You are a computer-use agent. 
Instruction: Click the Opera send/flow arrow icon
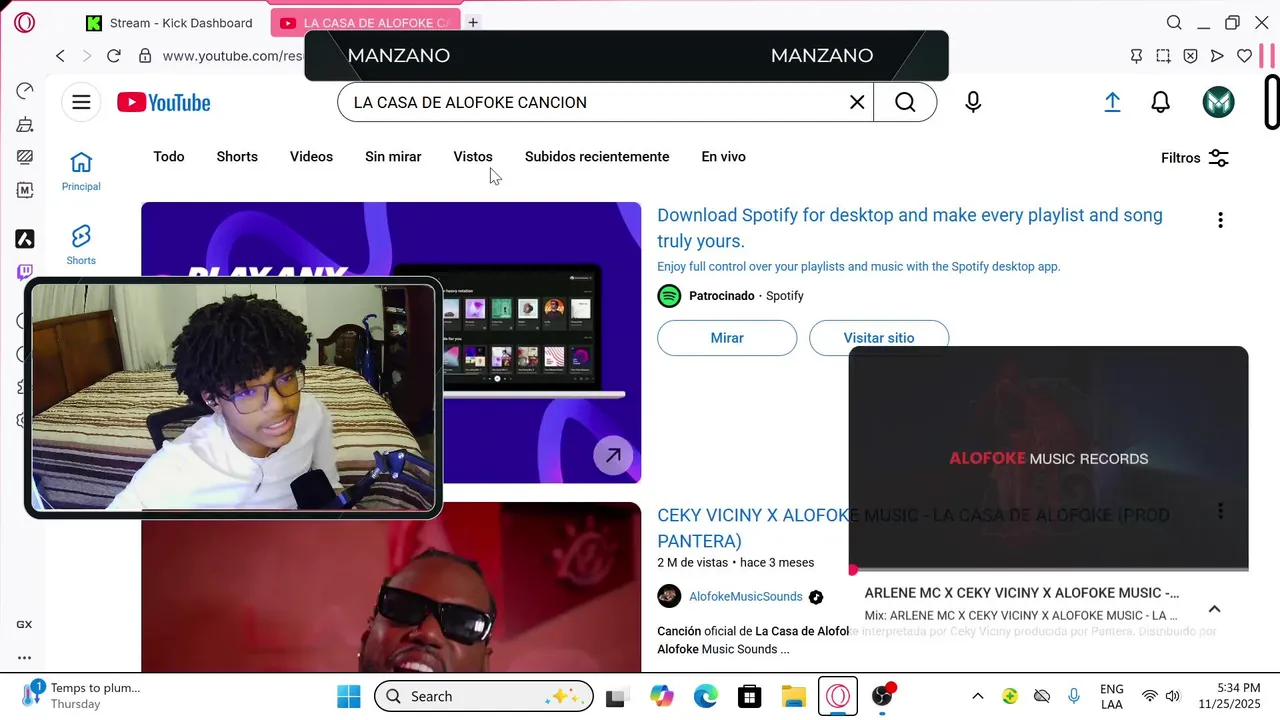click(1217, 56)
